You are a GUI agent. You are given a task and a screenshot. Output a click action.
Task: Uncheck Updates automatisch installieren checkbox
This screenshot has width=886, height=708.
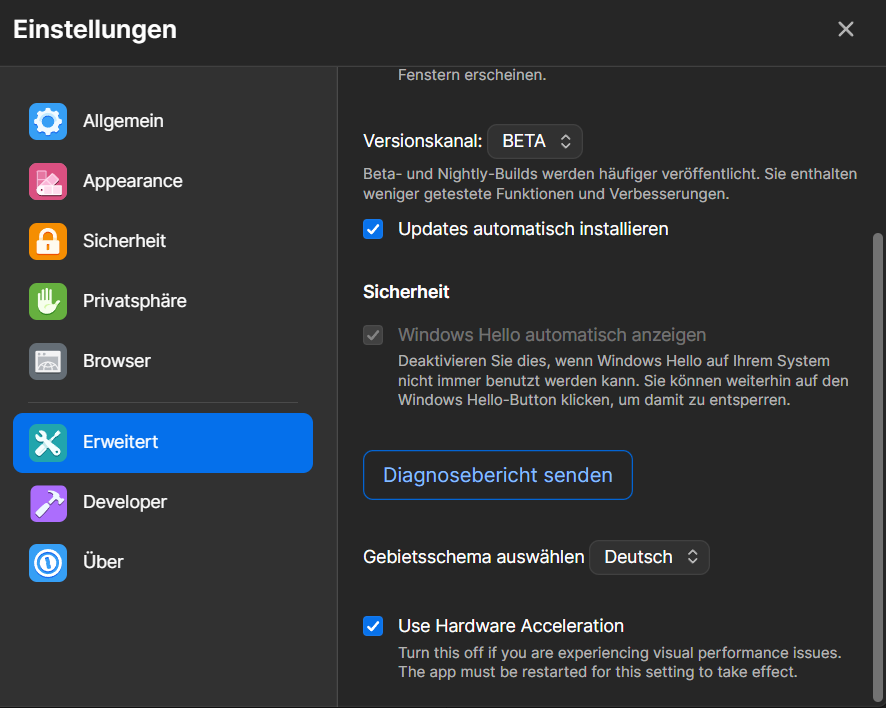click(373, 229)
